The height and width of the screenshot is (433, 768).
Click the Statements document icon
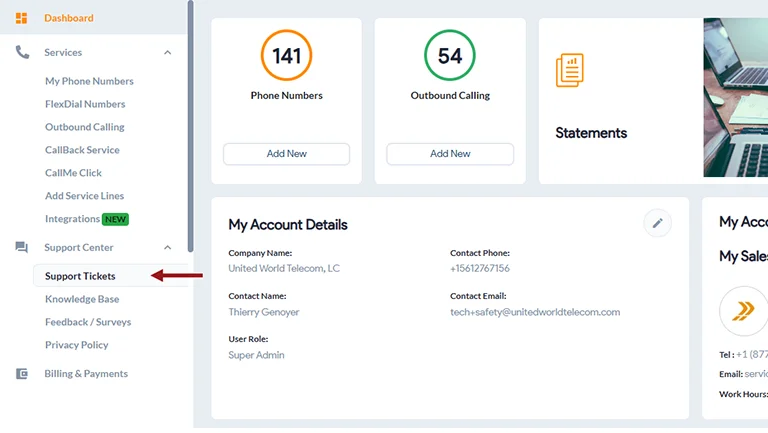tap(570, 70)
